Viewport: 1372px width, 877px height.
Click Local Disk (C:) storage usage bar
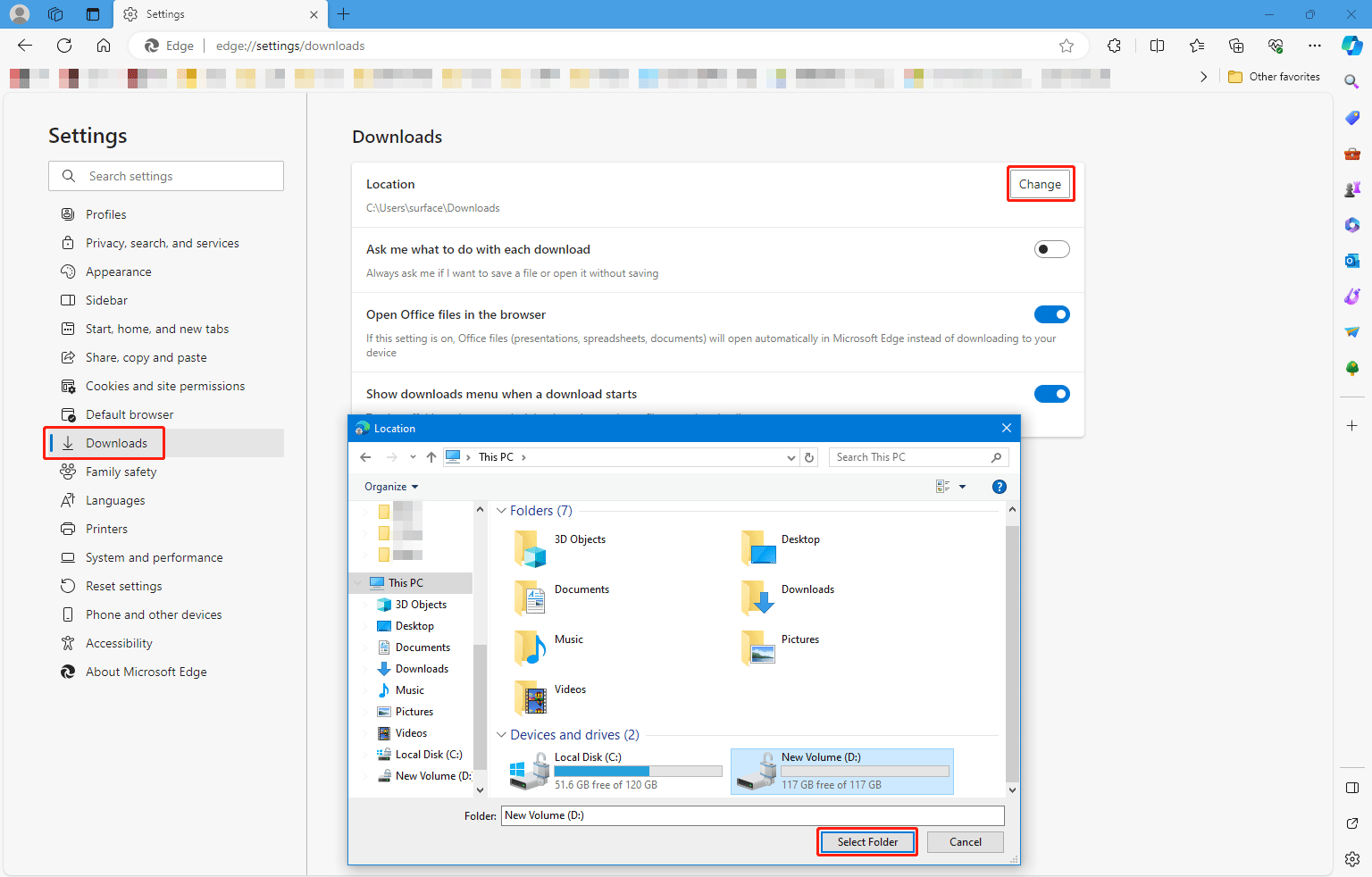pos(638,772)
